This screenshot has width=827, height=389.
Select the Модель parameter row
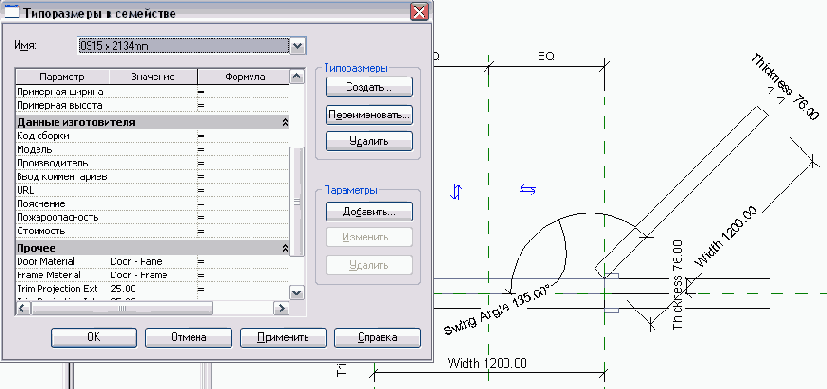152,150
